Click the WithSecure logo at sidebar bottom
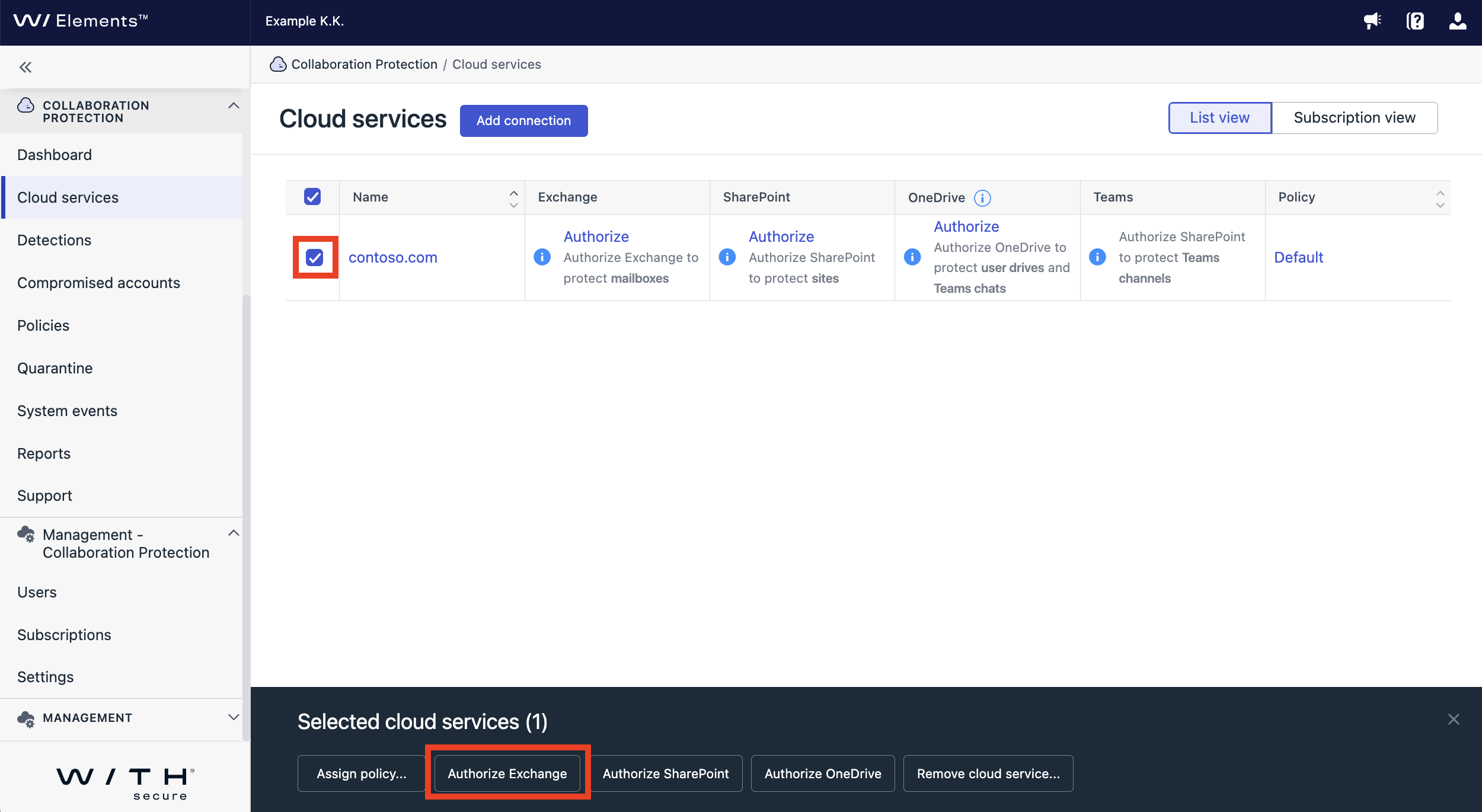Image resolution: width=1482 pixels, height=812 pixels. tap(126, 784)
